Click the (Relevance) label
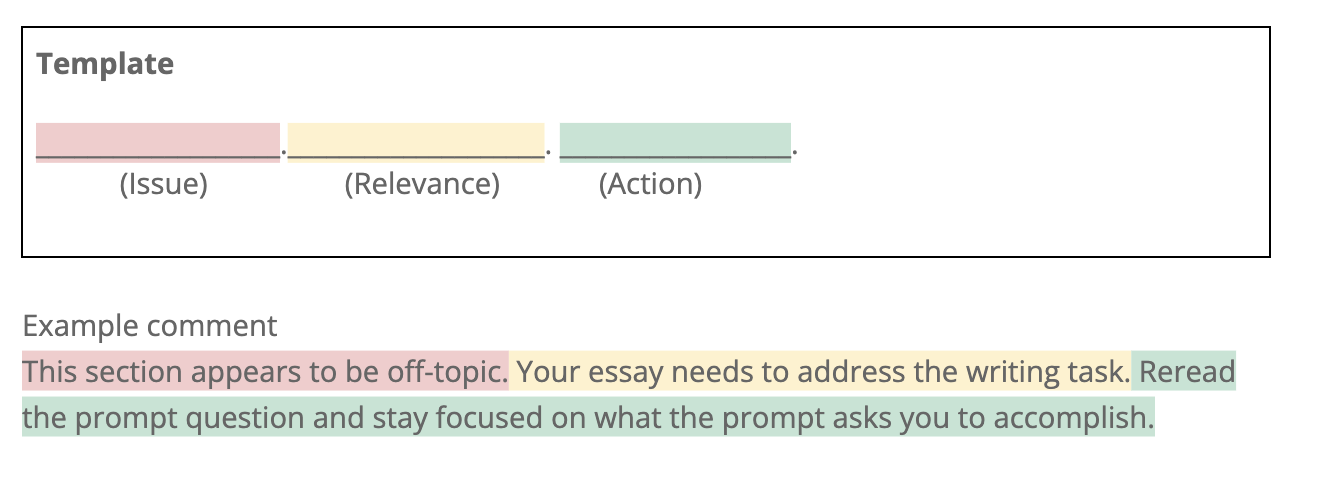1332x482 pixels. [x=421, y=185]
